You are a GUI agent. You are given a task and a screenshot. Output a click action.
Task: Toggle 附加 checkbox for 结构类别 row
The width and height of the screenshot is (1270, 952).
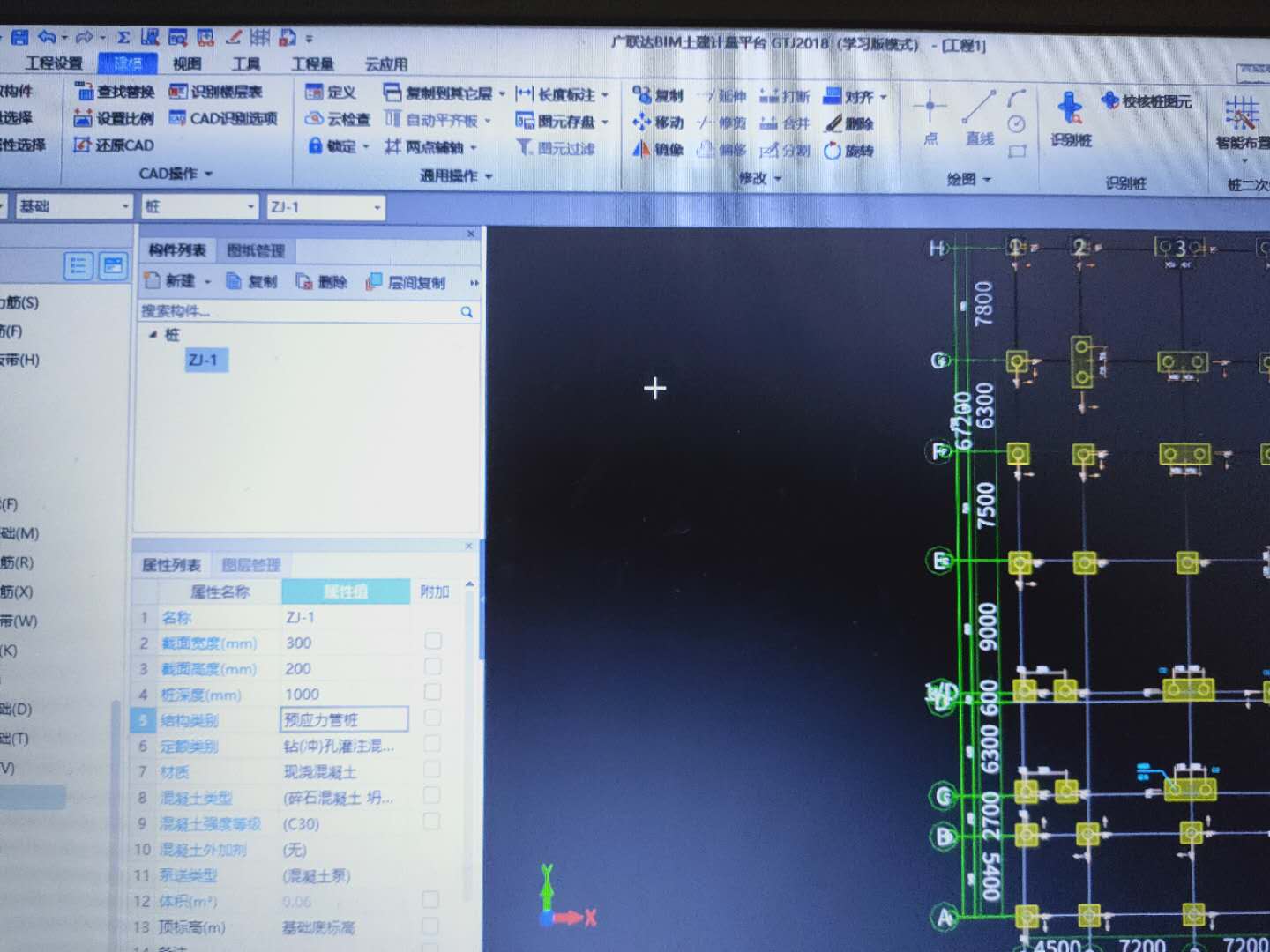click(x=432, y=718)
